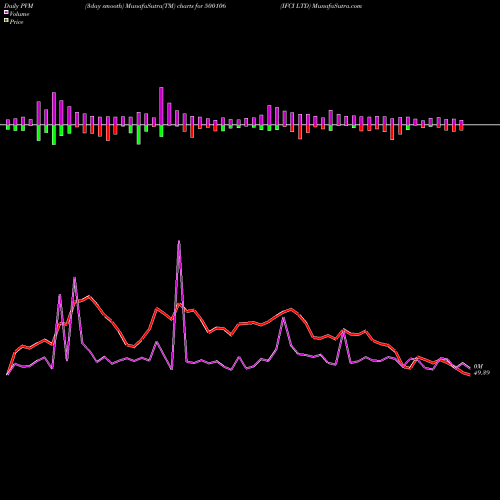Select the 'Price' legend label
Screen dimensions: 500x500
16,22
